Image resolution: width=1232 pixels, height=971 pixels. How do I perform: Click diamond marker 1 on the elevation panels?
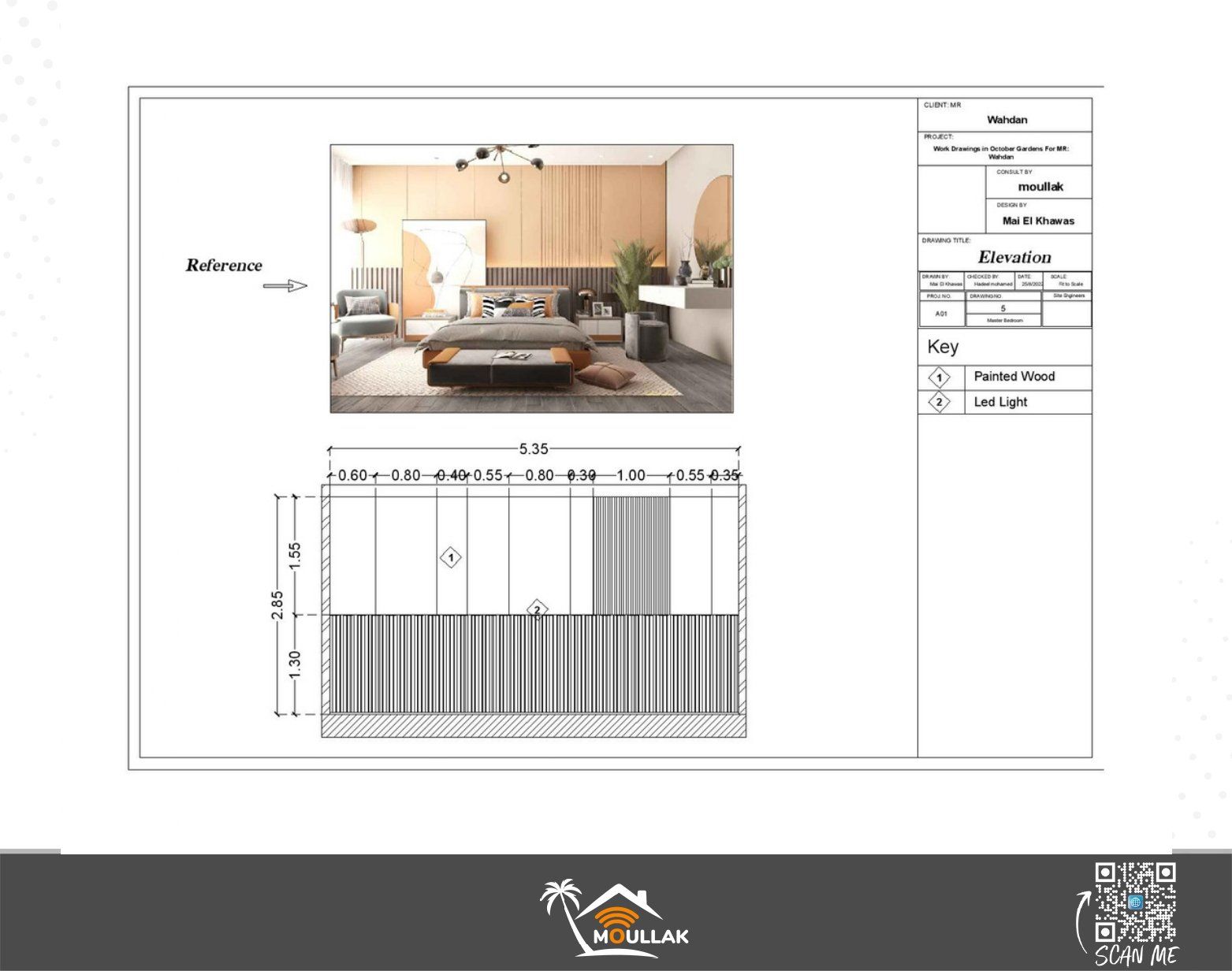(x=450, y=558)
